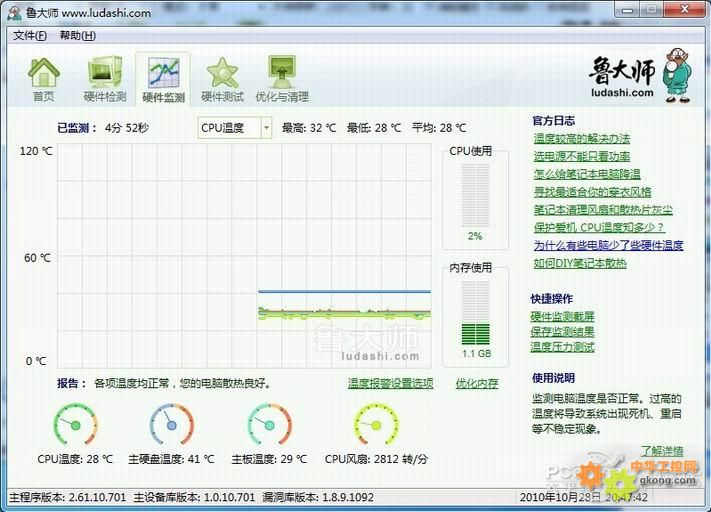Expand the CPU温度 dropdown

(x=266, y=128)
